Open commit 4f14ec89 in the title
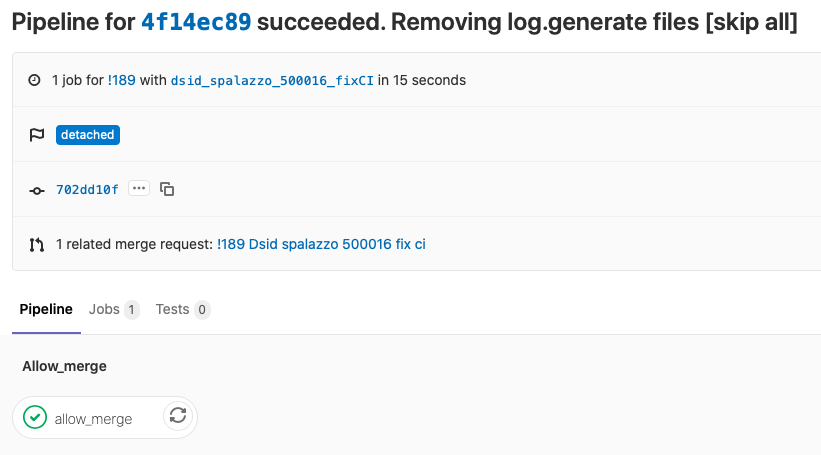 click(196, 22)
